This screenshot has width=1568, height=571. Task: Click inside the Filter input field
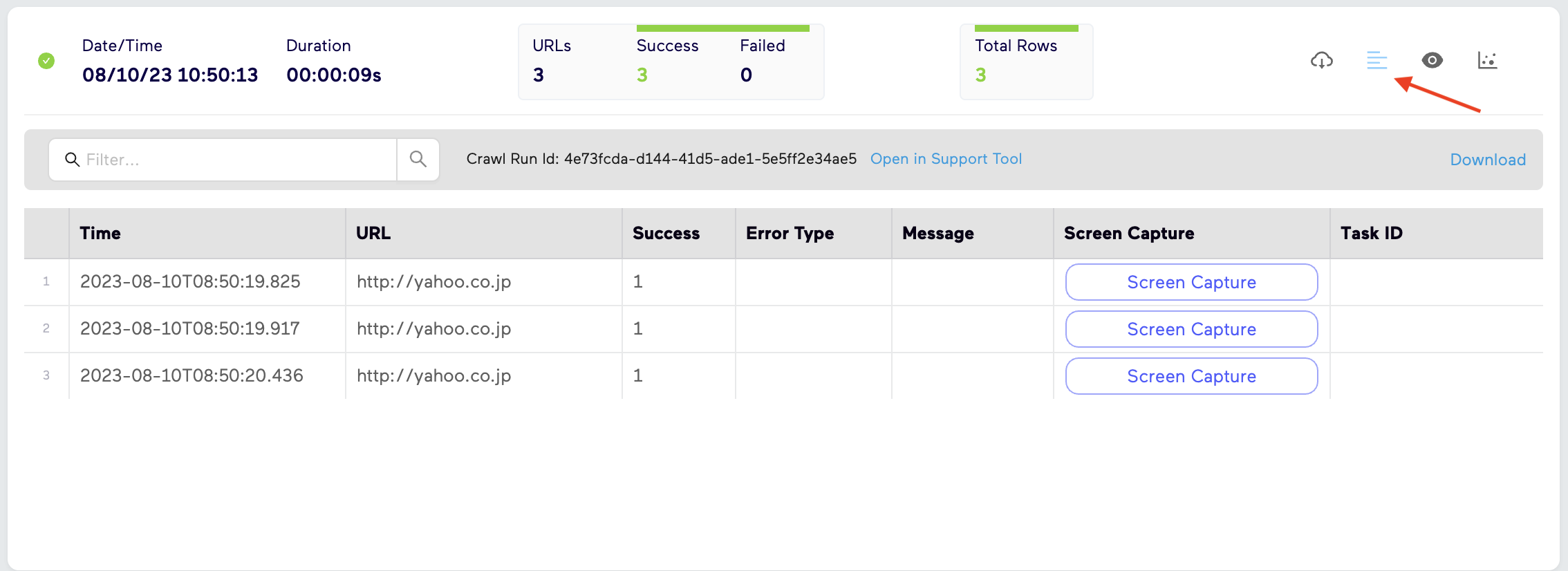221,159
